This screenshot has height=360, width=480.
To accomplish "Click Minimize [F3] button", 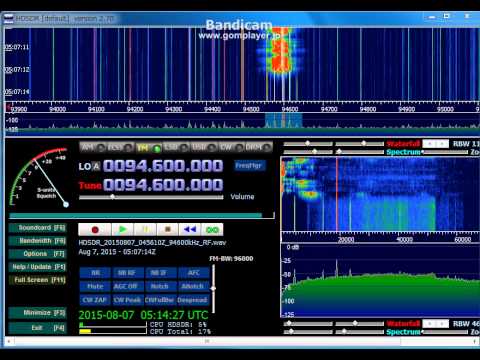I will click(38, 313).
